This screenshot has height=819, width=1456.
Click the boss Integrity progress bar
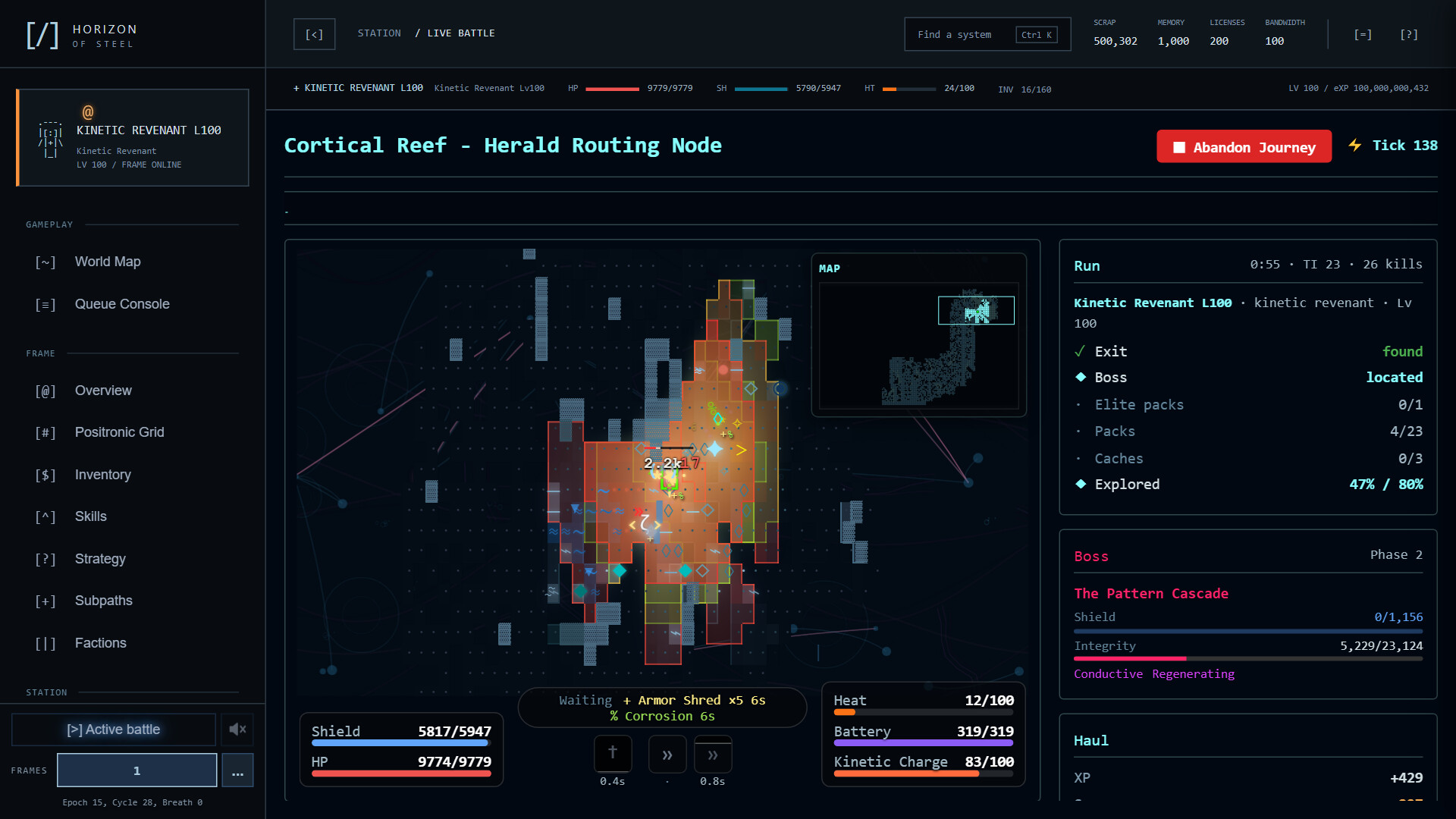[1248, 659]
